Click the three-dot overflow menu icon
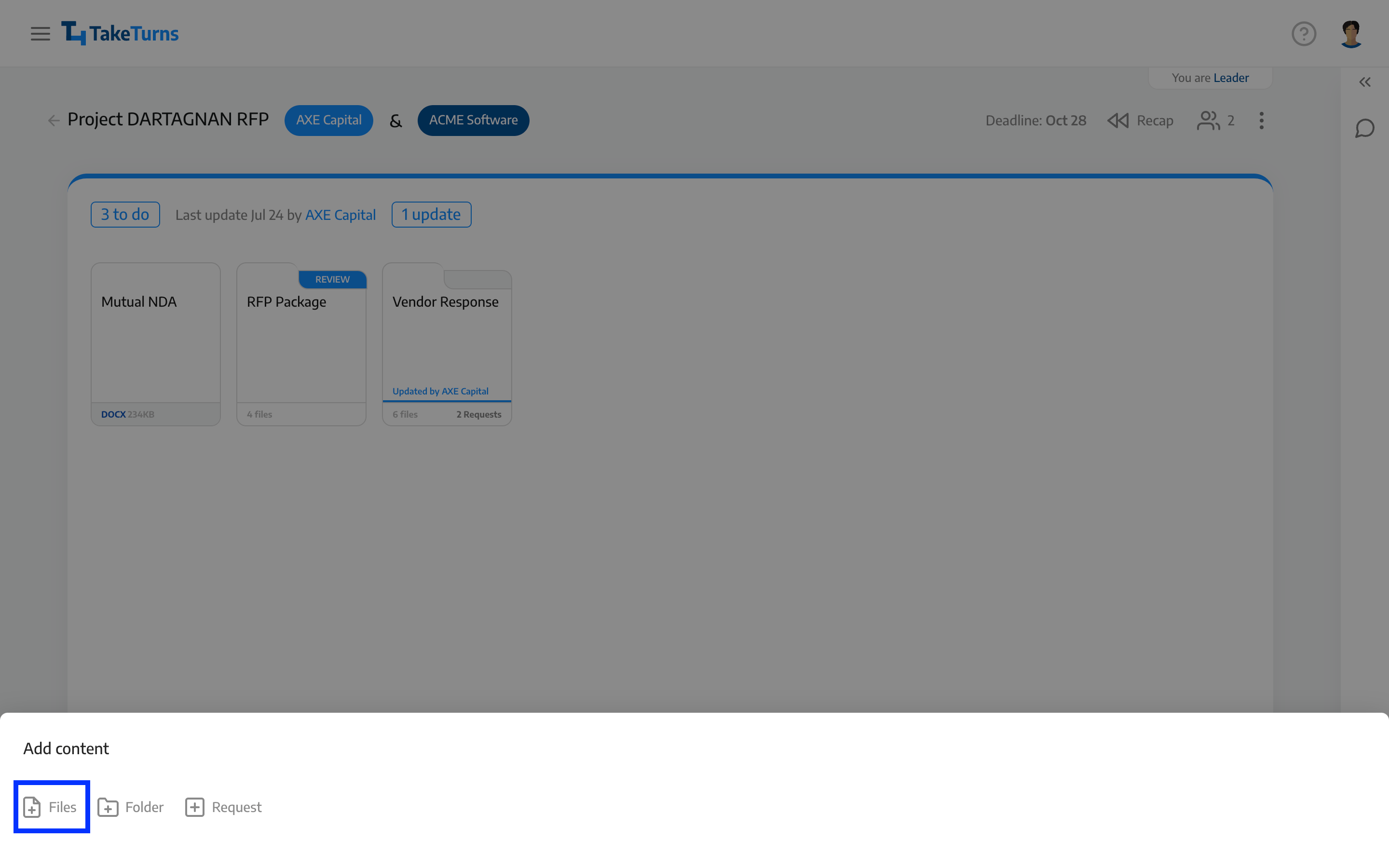This screenshot has height=868, width=1389. [1262, 120]
